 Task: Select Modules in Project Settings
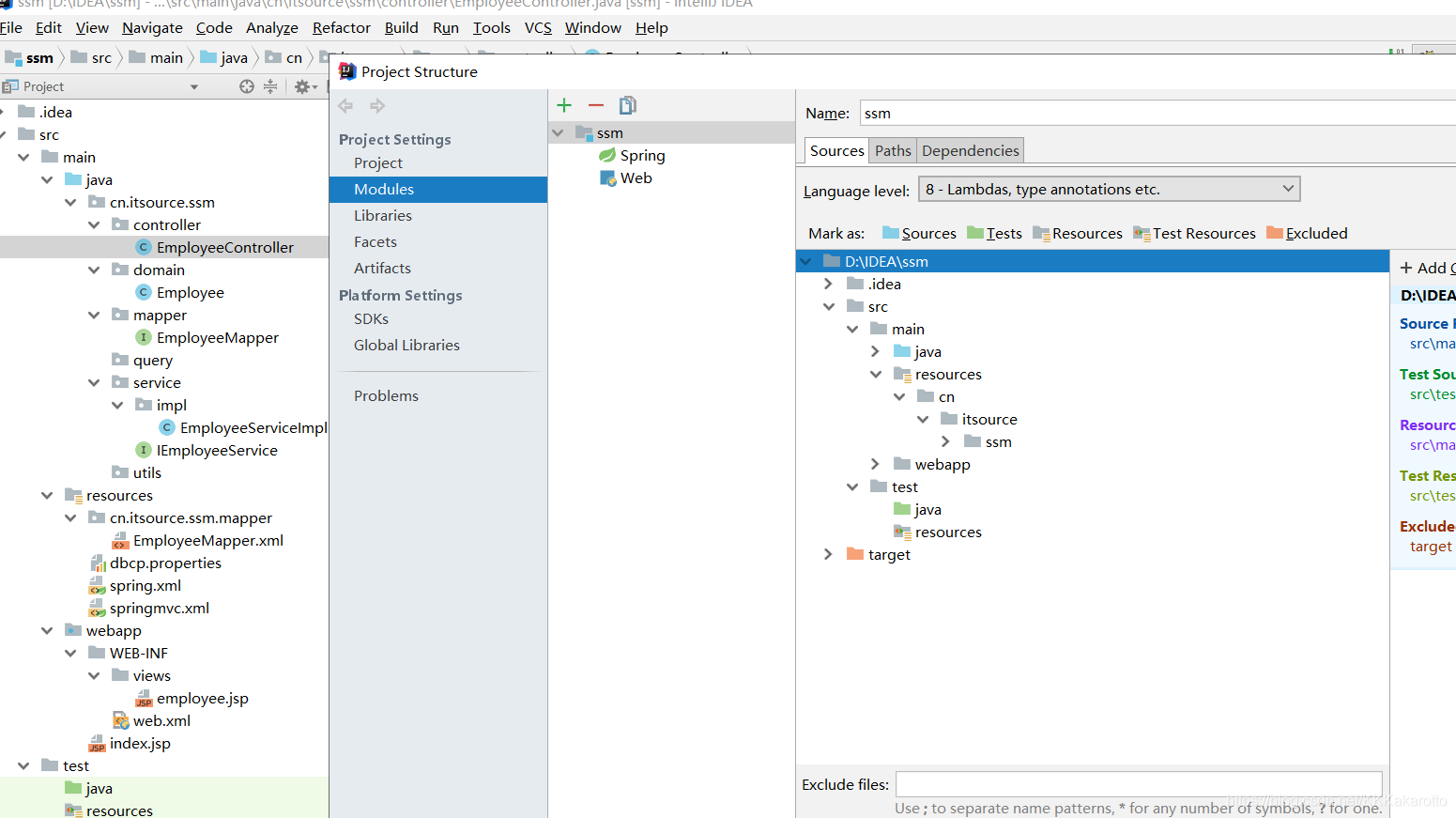(437, 190)
